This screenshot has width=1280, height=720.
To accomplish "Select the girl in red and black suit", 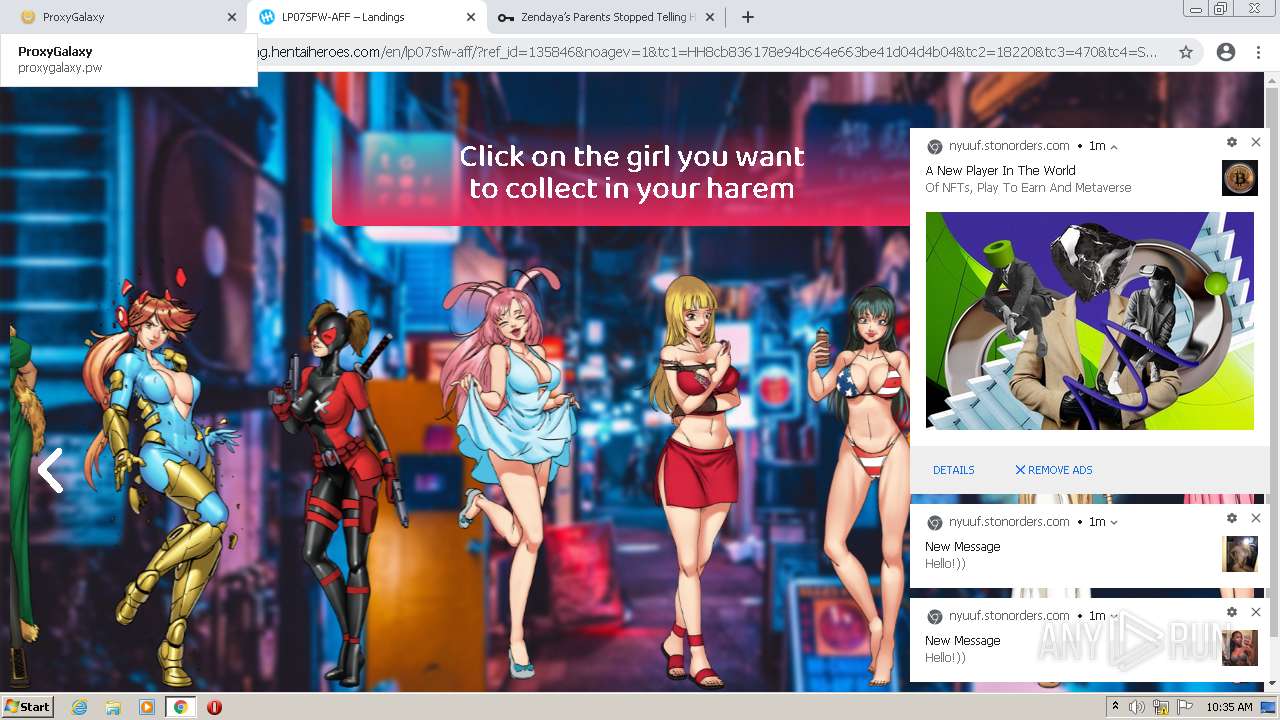I will 338,490.
